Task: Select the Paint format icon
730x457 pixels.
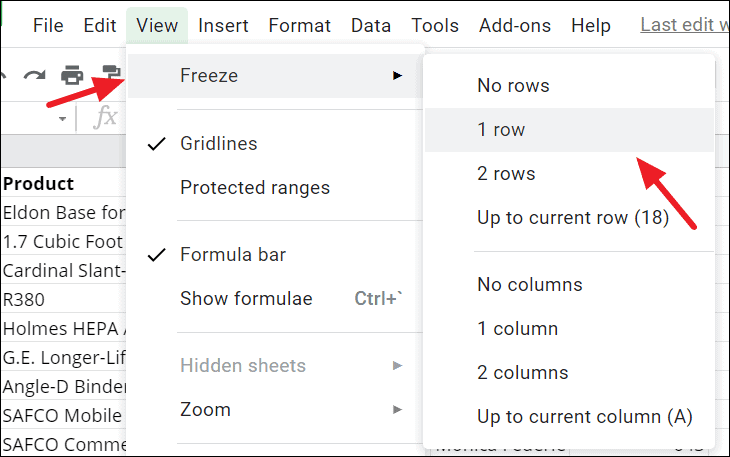Action: [109, 74]
